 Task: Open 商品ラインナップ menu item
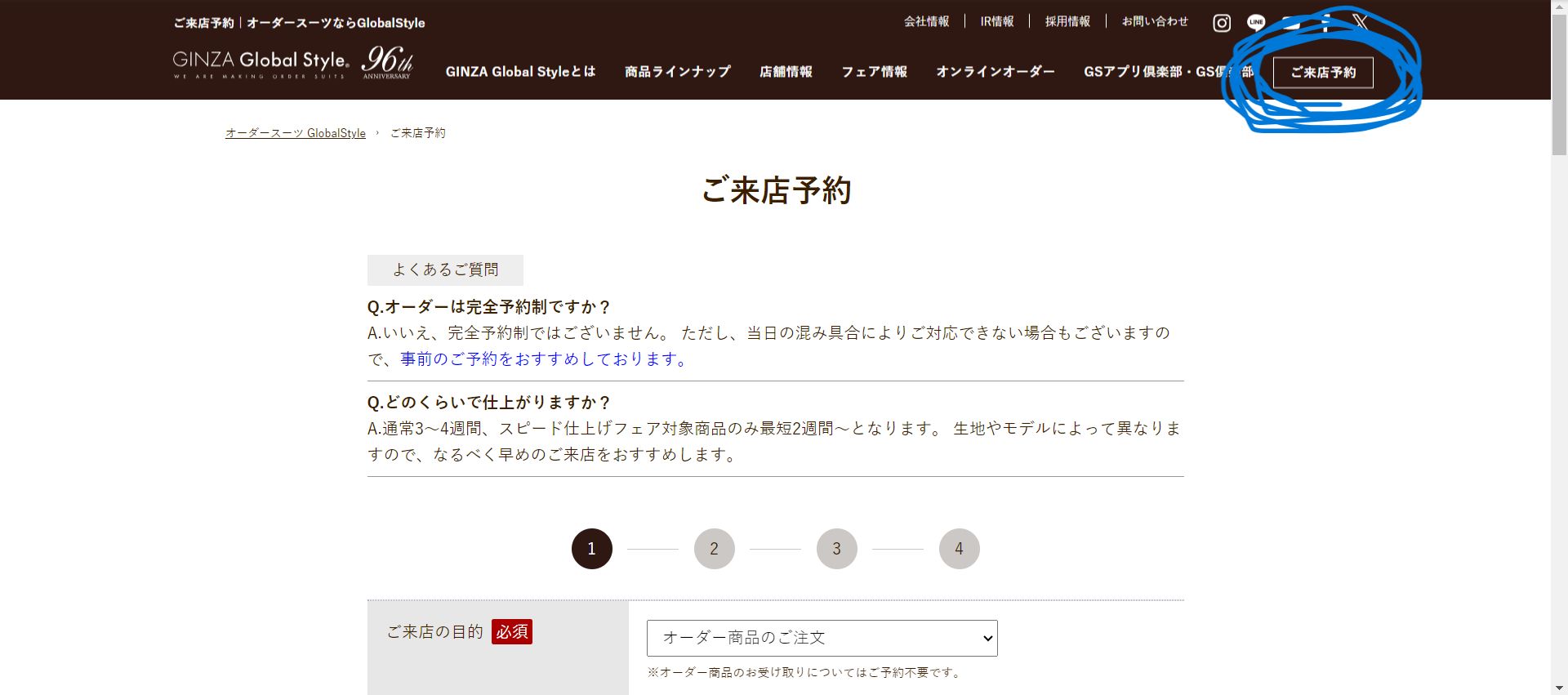677,72
